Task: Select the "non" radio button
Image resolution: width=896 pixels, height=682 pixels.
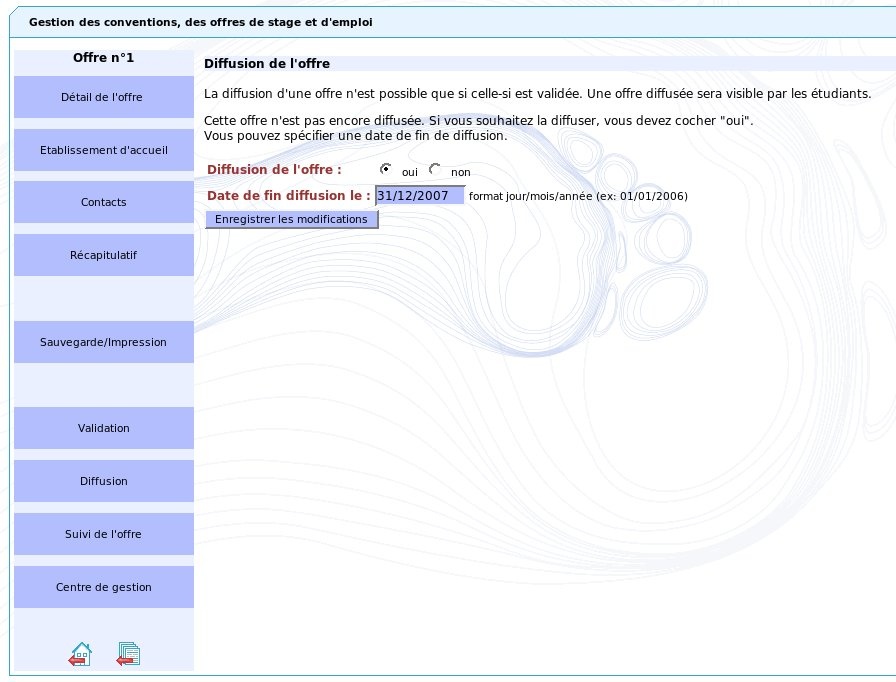Action: click(435, 169)
